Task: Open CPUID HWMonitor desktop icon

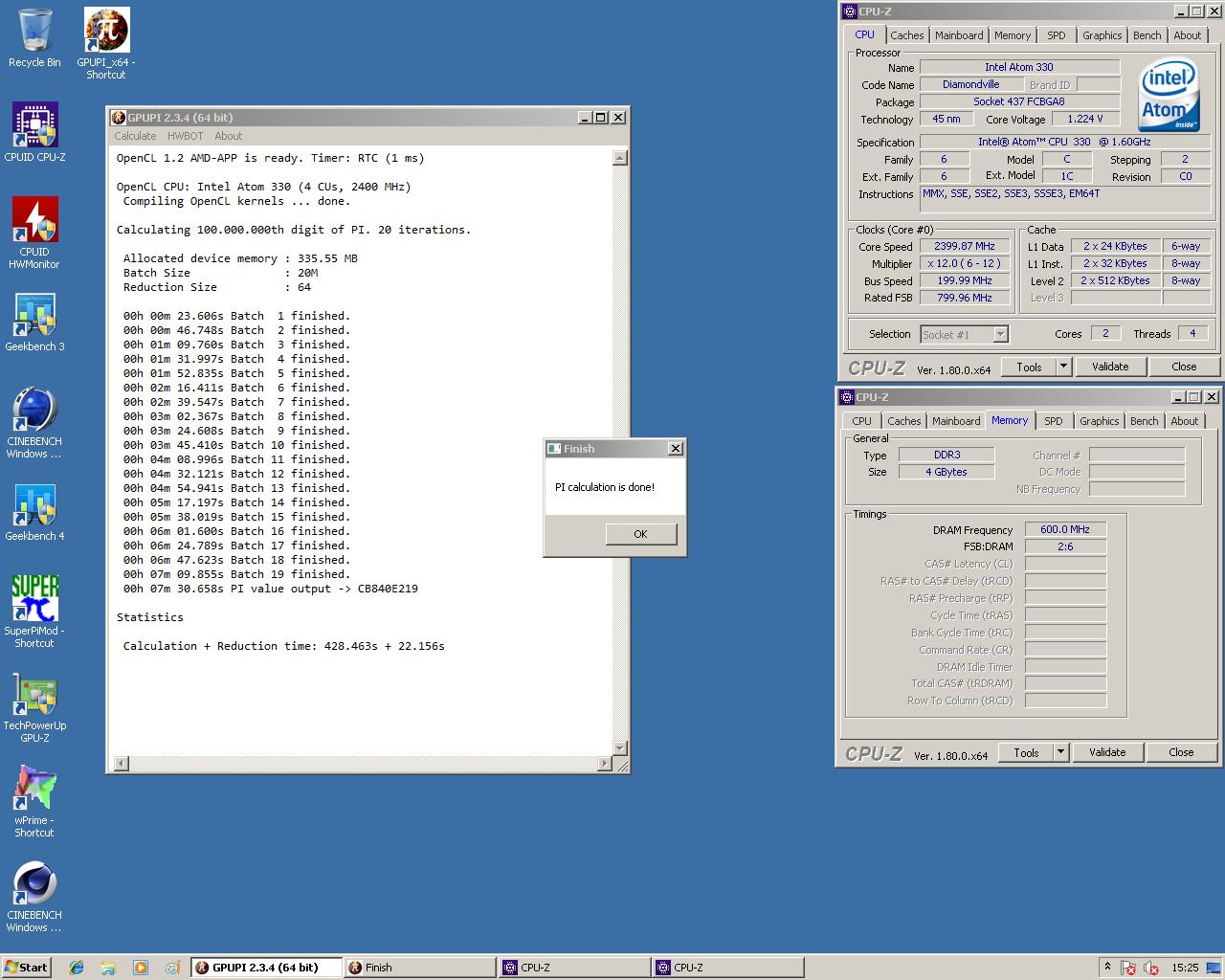Action: tap(34, 233)
